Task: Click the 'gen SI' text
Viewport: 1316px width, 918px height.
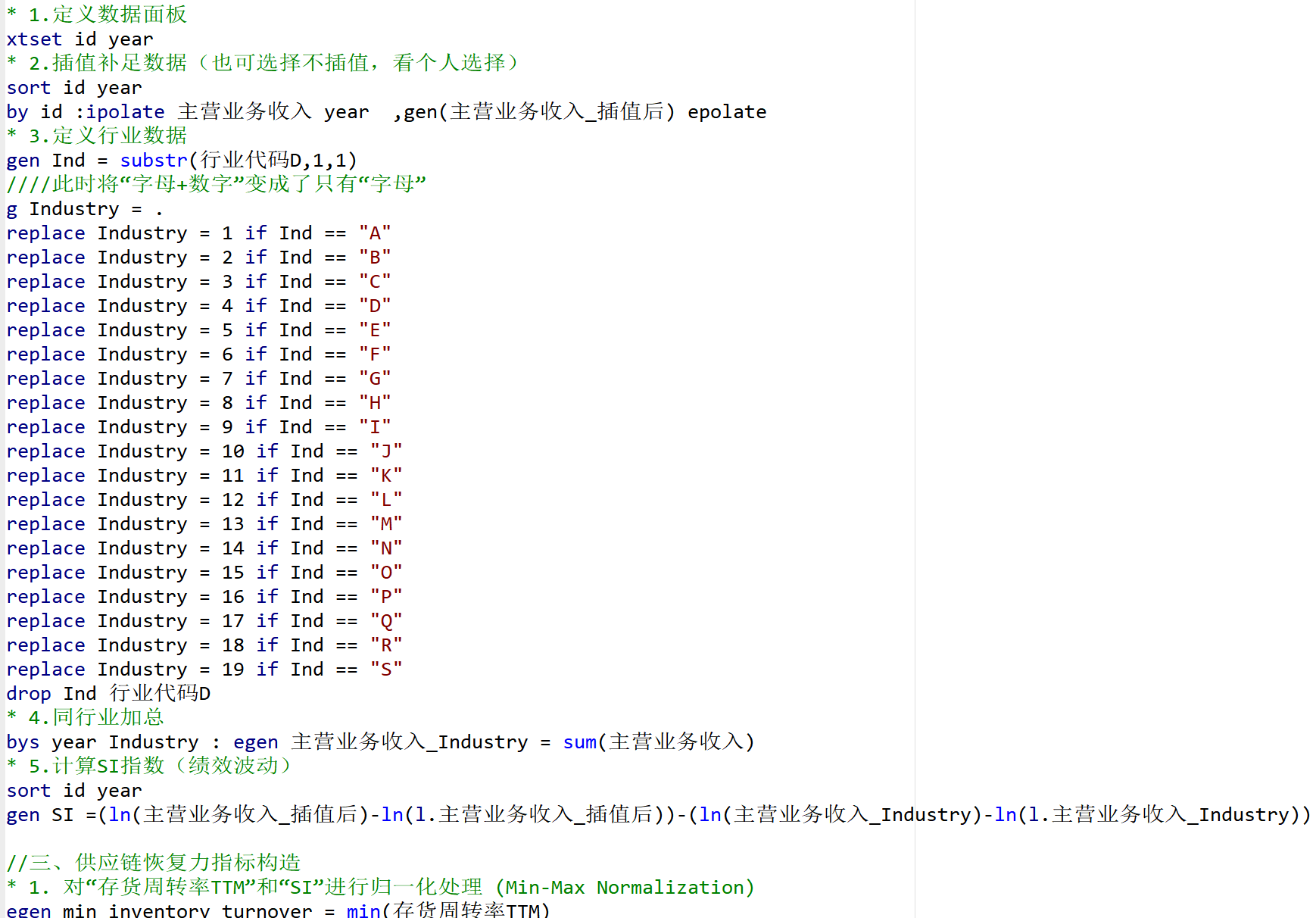Action: point(40,815)
